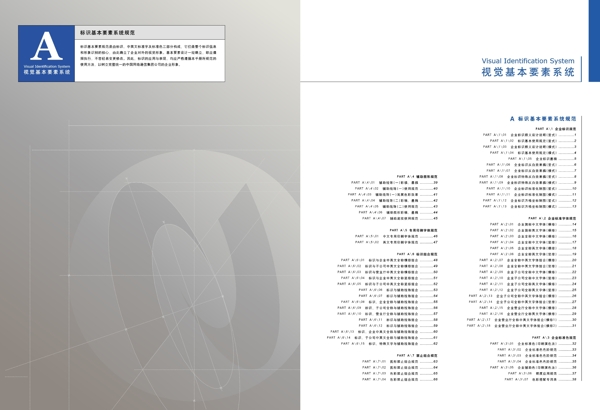Click the contents entry 'PART A\7\04' on page 66
Screen dimensions: 600x410
pos(399,379)
